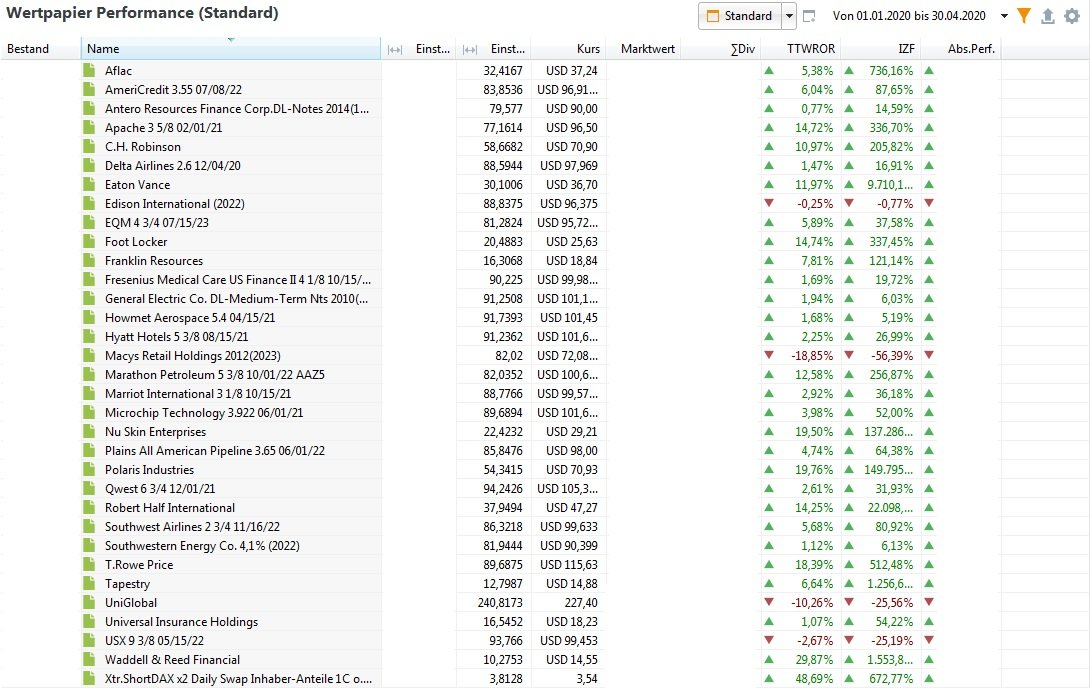This screenshot has height=688, width=1090.
Task: Click the security icon beside Aflac
Action: [89, 70]
